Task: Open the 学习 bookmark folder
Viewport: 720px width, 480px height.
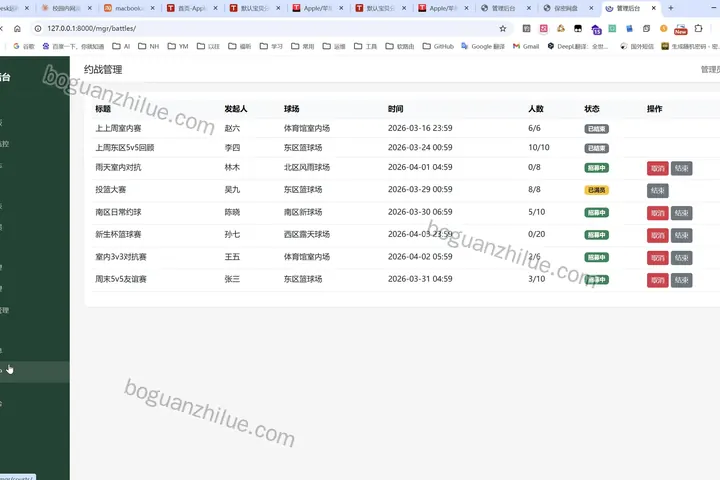Action: [x=271, y=46]
